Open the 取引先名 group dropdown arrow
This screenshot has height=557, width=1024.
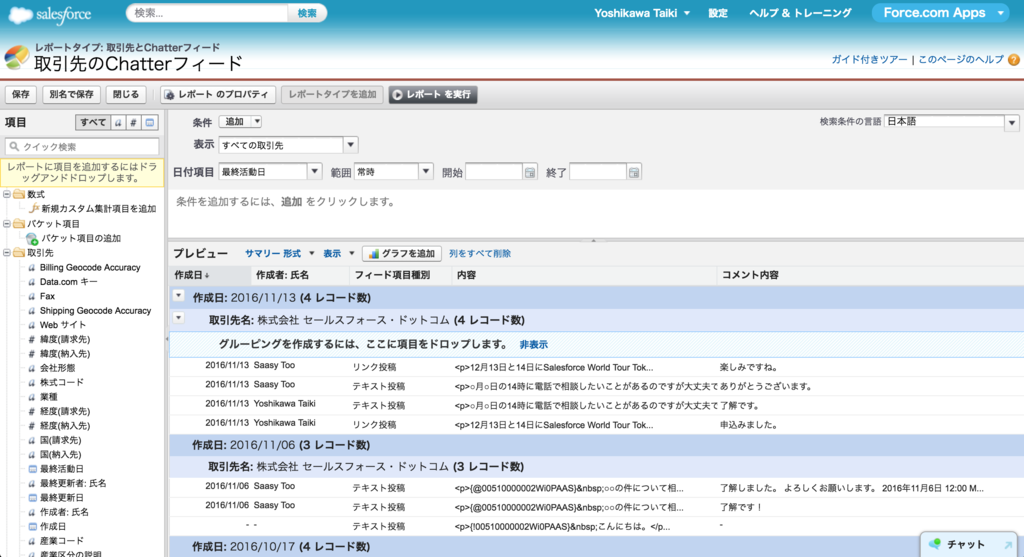178,318
